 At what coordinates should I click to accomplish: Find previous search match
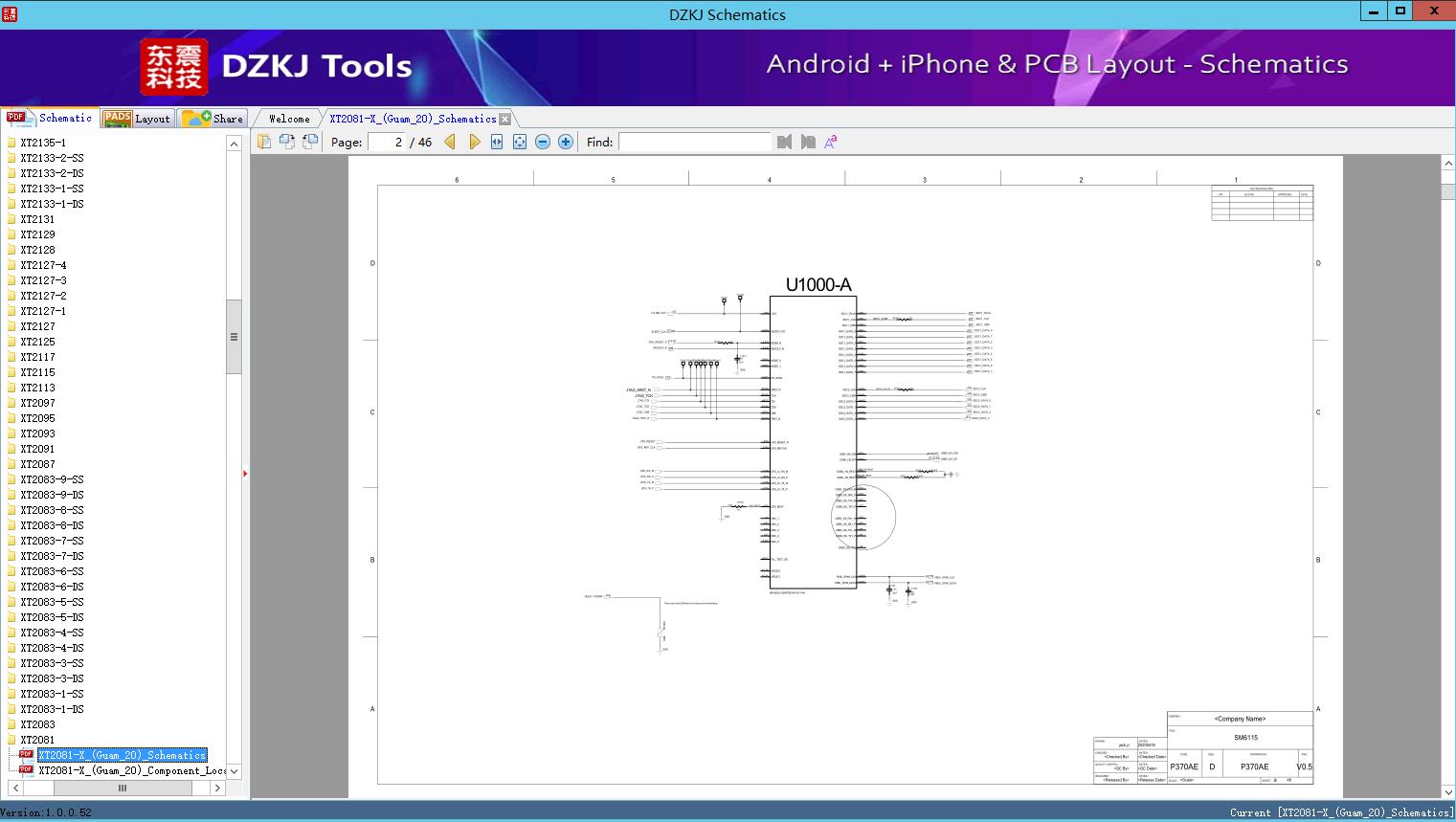tap(785, 142)
